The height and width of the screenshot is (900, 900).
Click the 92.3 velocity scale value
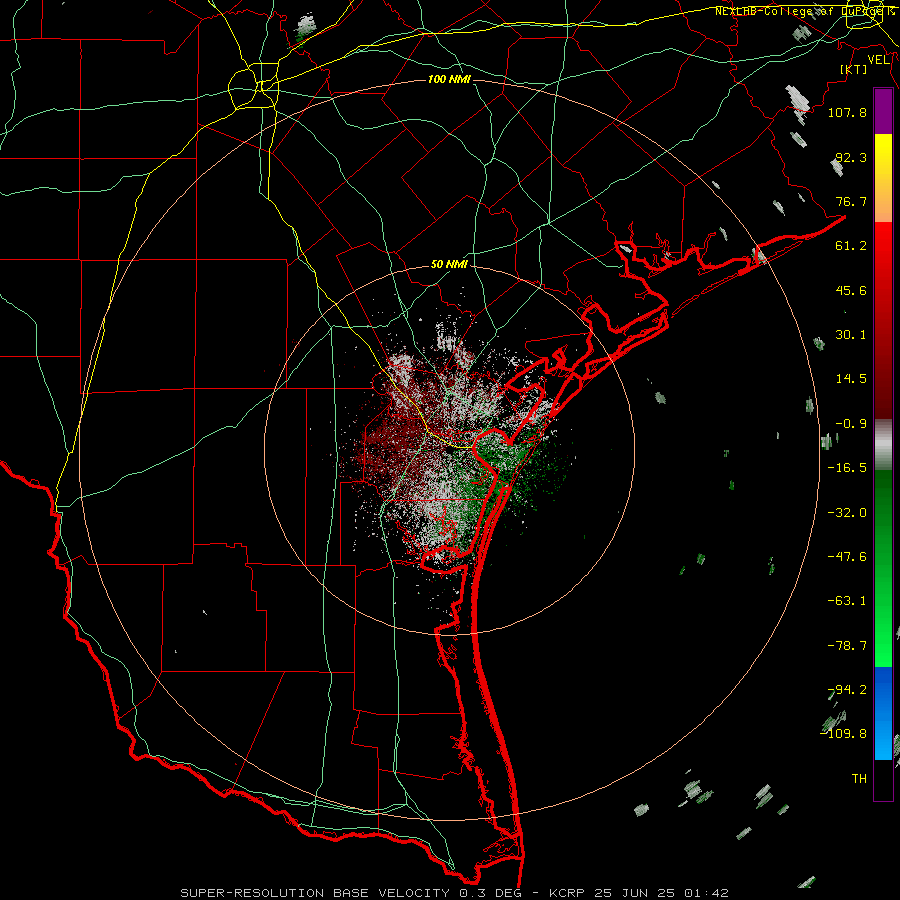[x=851, y=157]
